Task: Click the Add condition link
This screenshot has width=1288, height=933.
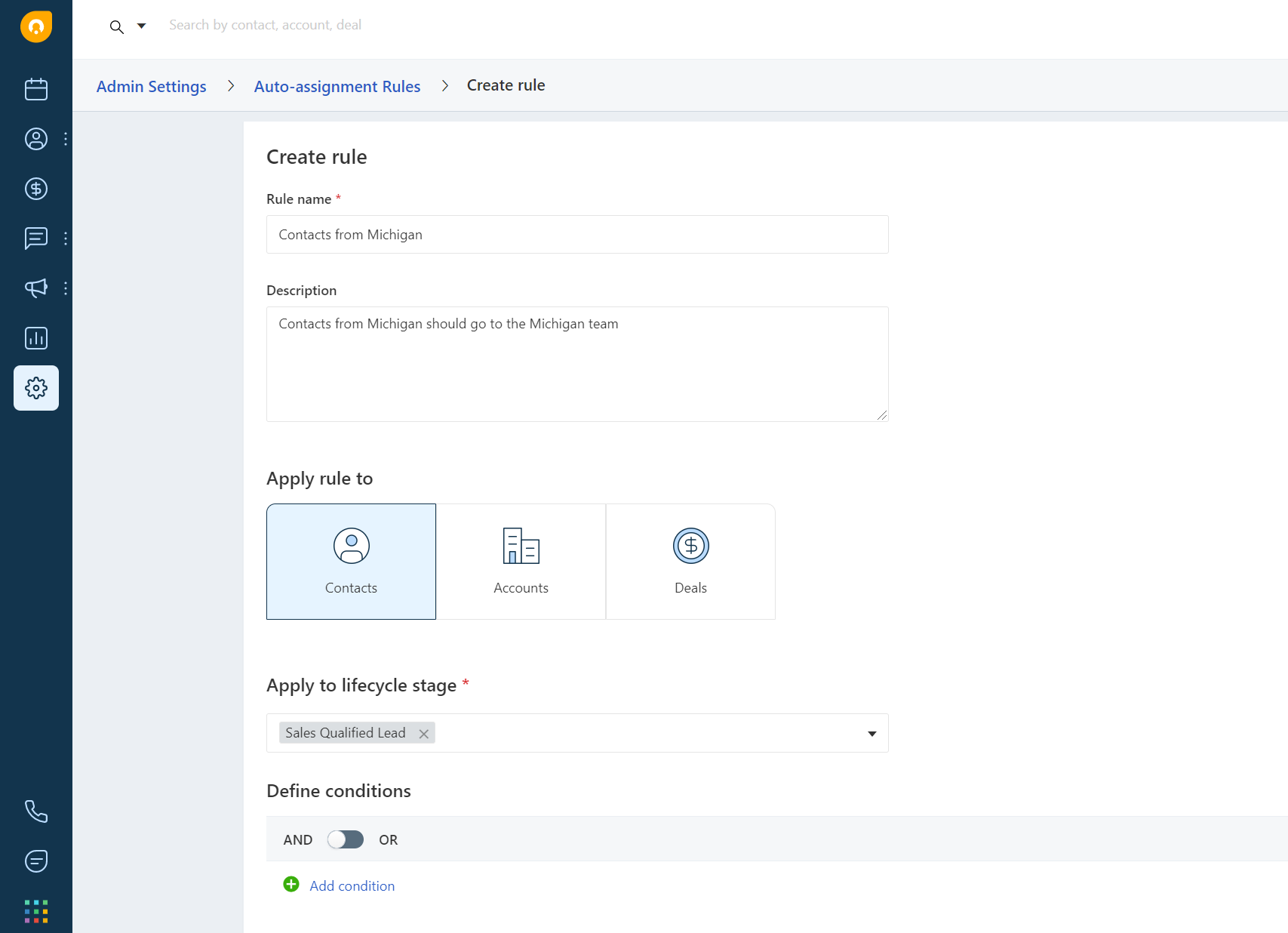Action: point(352,885)
